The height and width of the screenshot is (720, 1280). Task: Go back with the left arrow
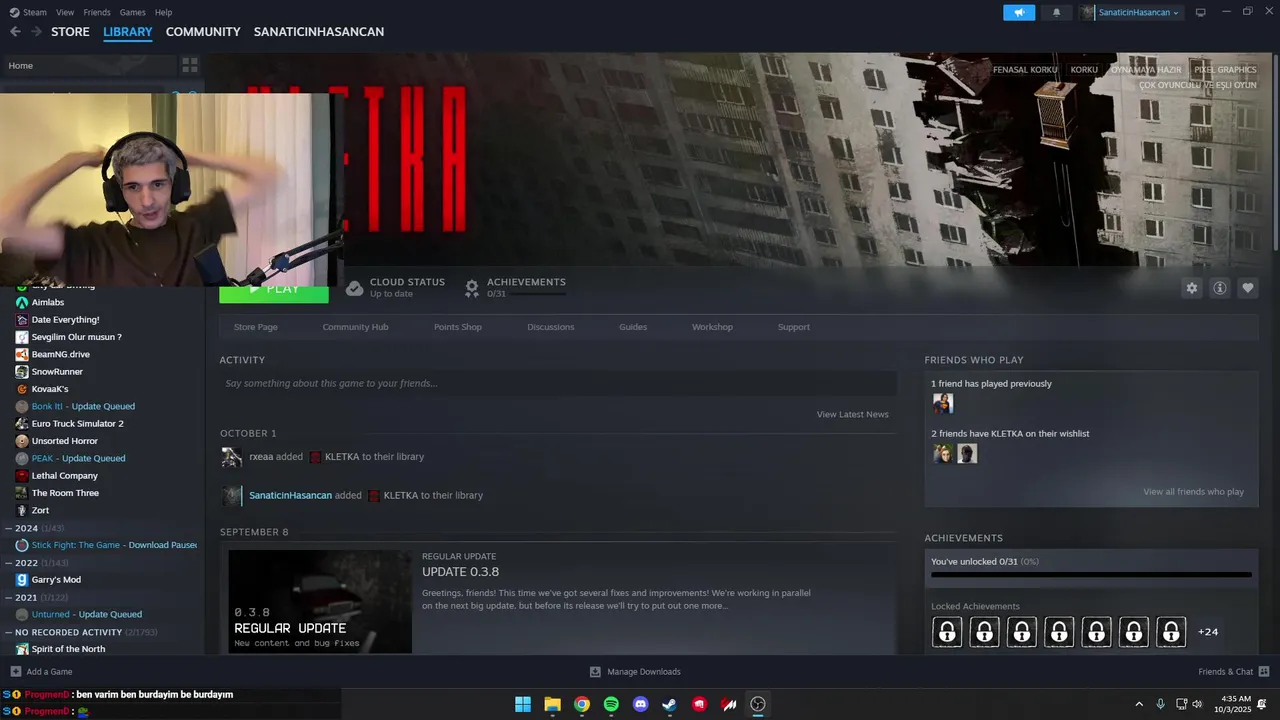point(15,32)
